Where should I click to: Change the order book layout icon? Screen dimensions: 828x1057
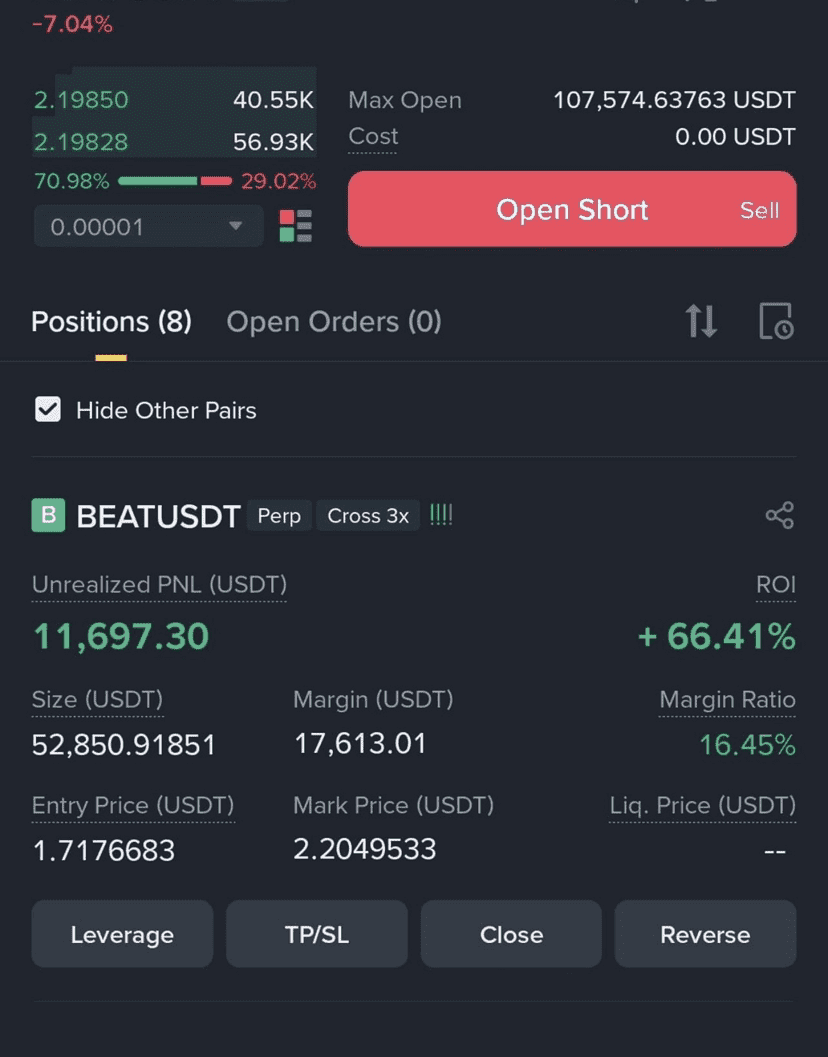click(295, 226)
